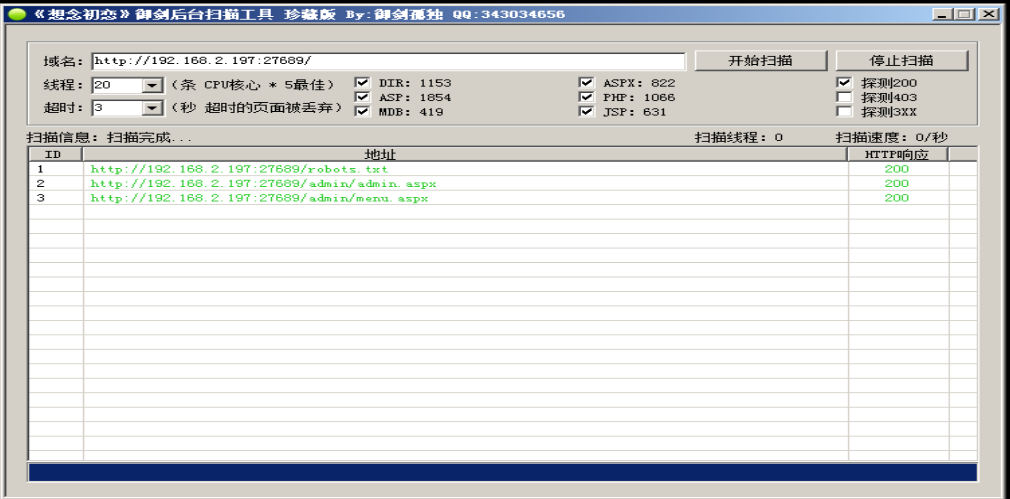Open the 超时 timeout dropdown
Screen dimensions: 1010x499
152,108
